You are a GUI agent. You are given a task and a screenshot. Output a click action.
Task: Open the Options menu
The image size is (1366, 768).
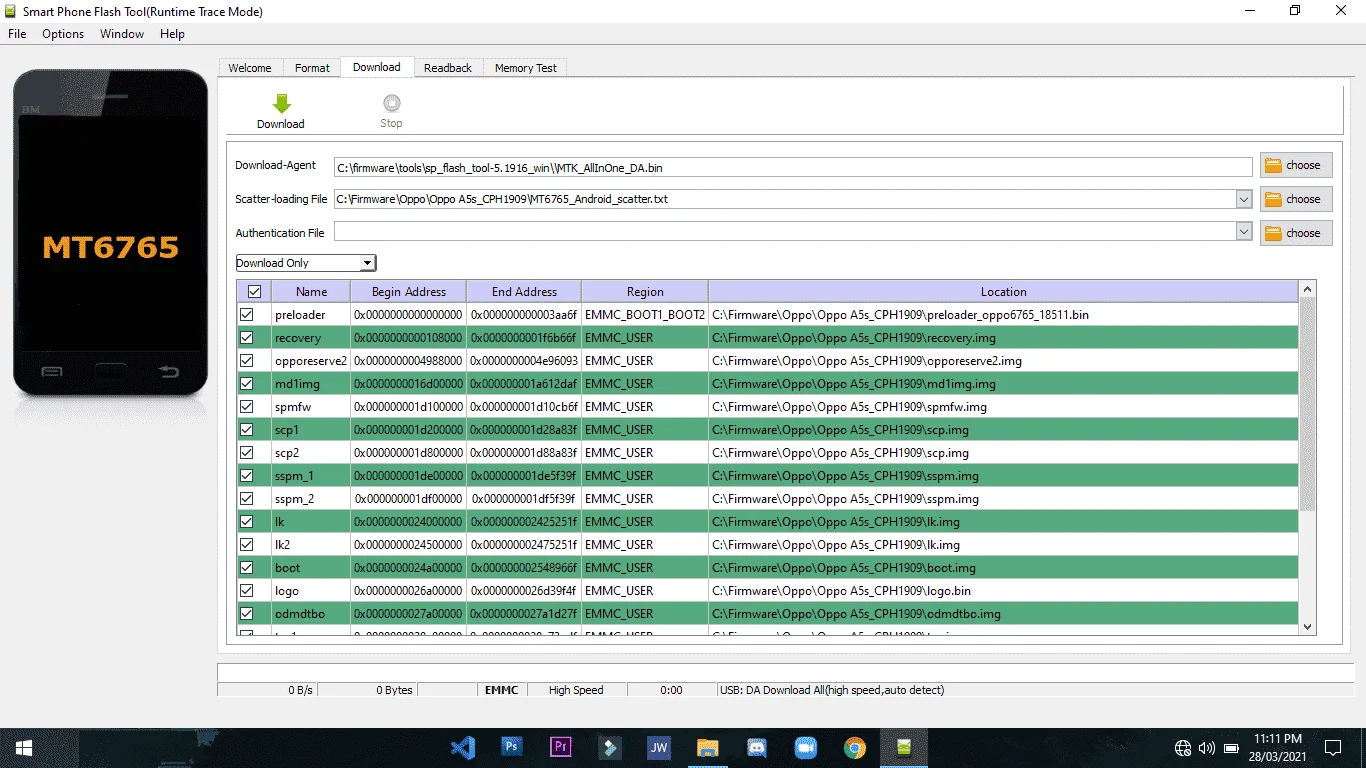(63, 34)
